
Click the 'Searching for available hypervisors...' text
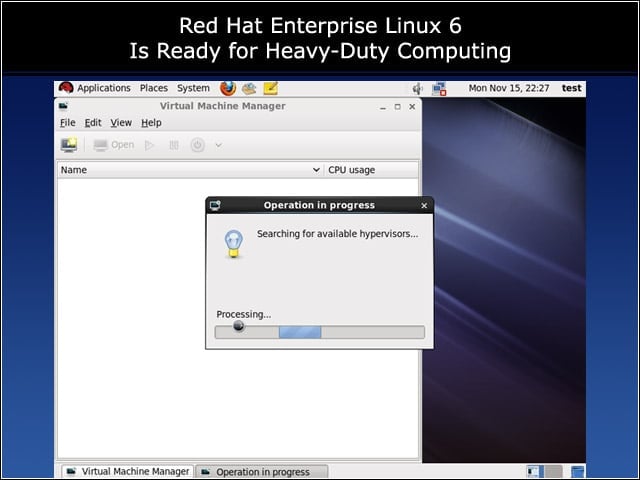pos(337,234)
